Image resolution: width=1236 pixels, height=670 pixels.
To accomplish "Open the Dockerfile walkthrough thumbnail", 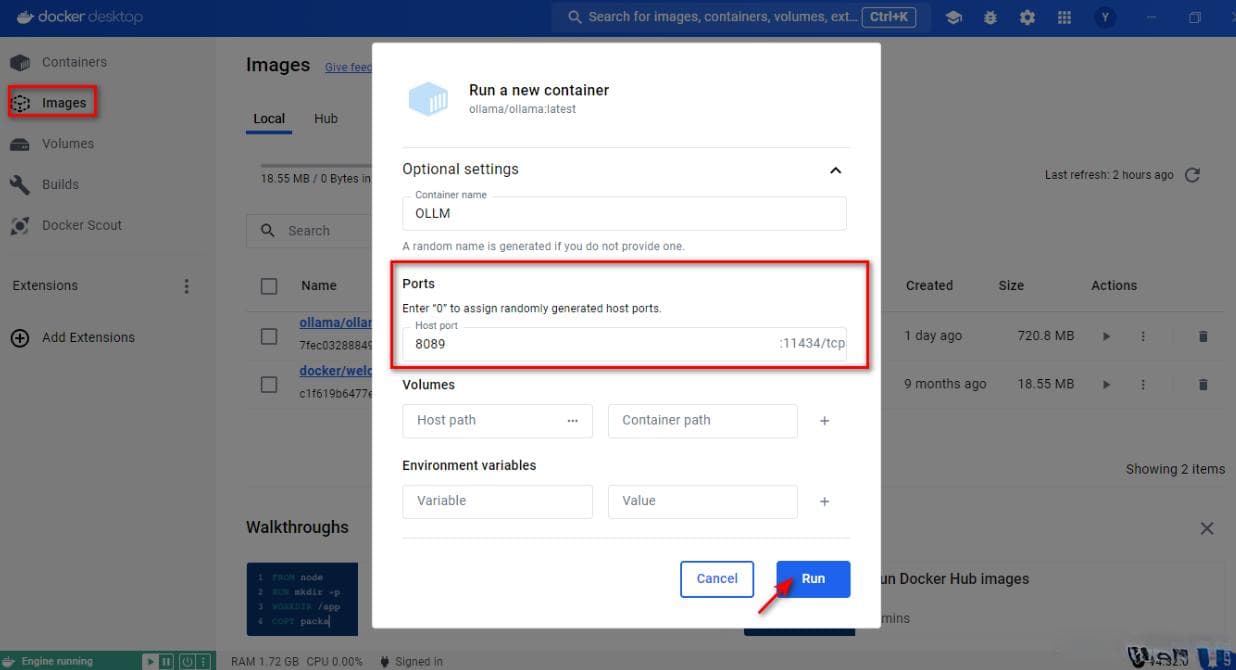I will click(x=302, y=599).
